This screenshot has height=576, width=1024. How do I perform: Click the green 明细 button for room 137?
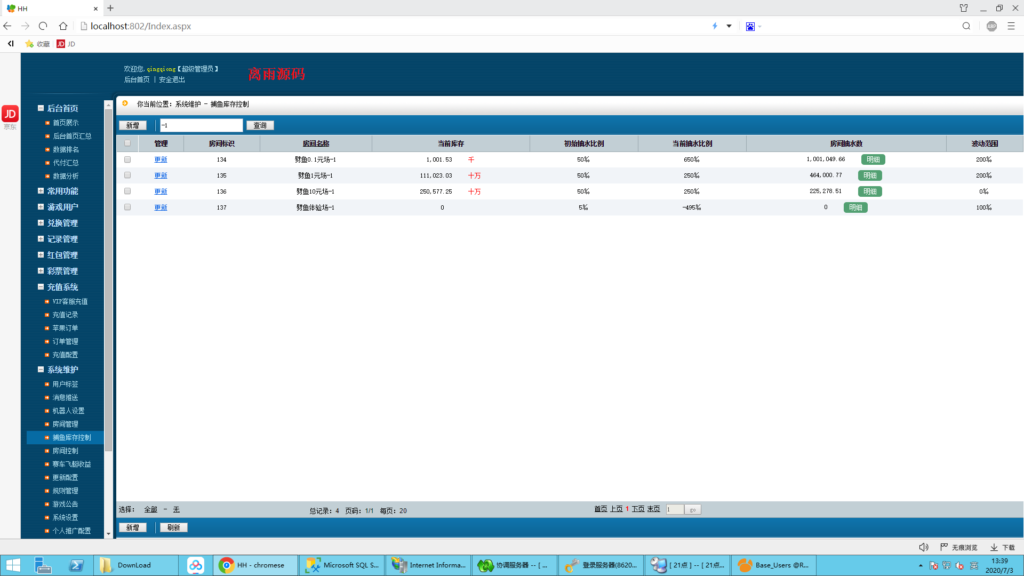[x=855, y=207]
